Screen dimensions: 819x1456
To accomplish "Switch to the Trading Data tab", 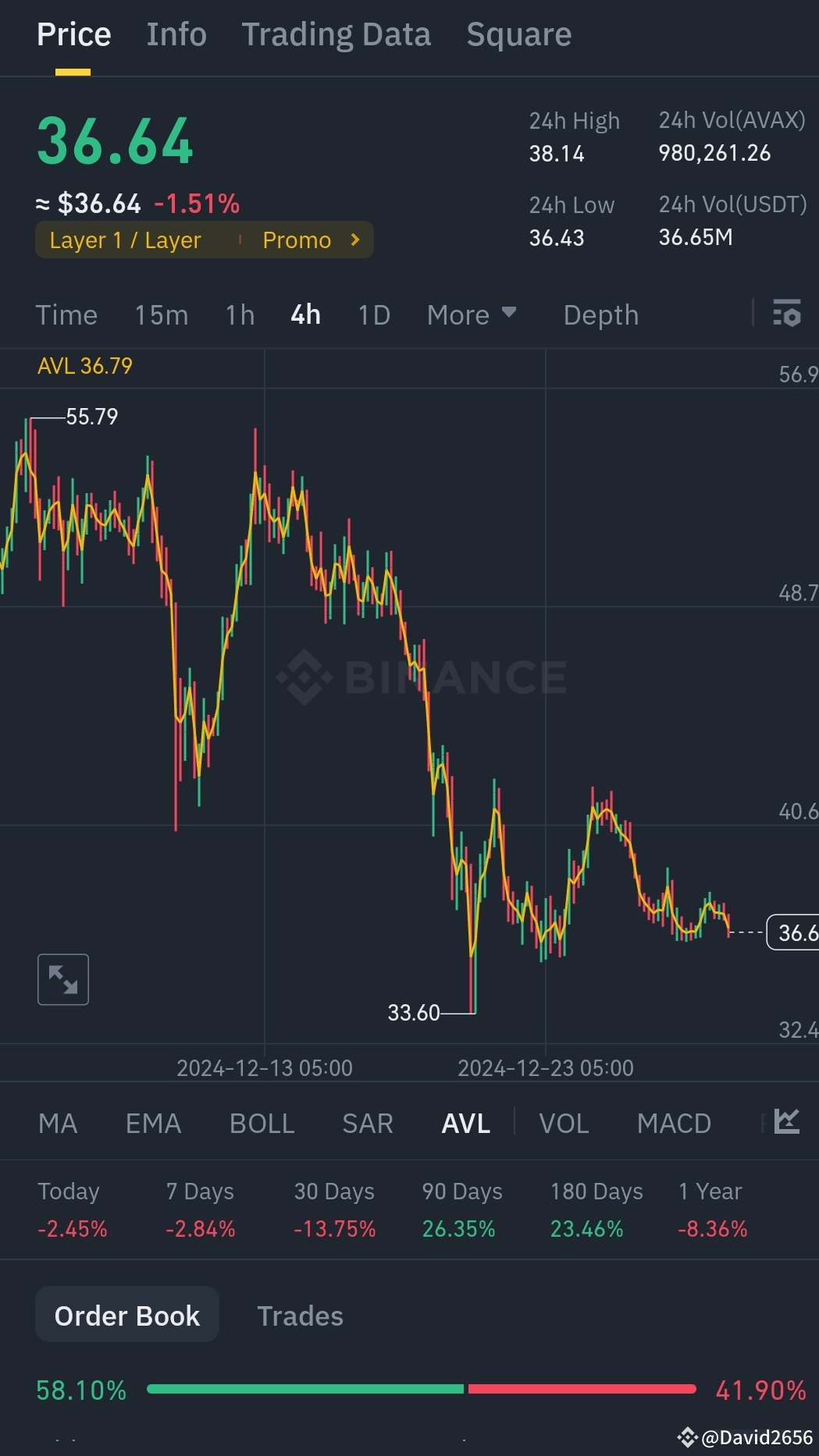I will [x=336, y=34].
